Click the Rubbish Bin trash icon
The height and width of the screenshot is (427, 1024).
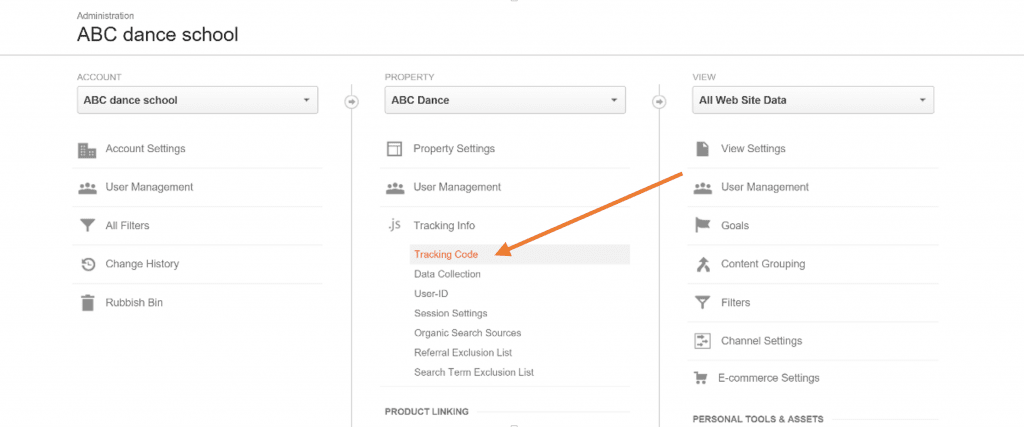tap(87, 303)
